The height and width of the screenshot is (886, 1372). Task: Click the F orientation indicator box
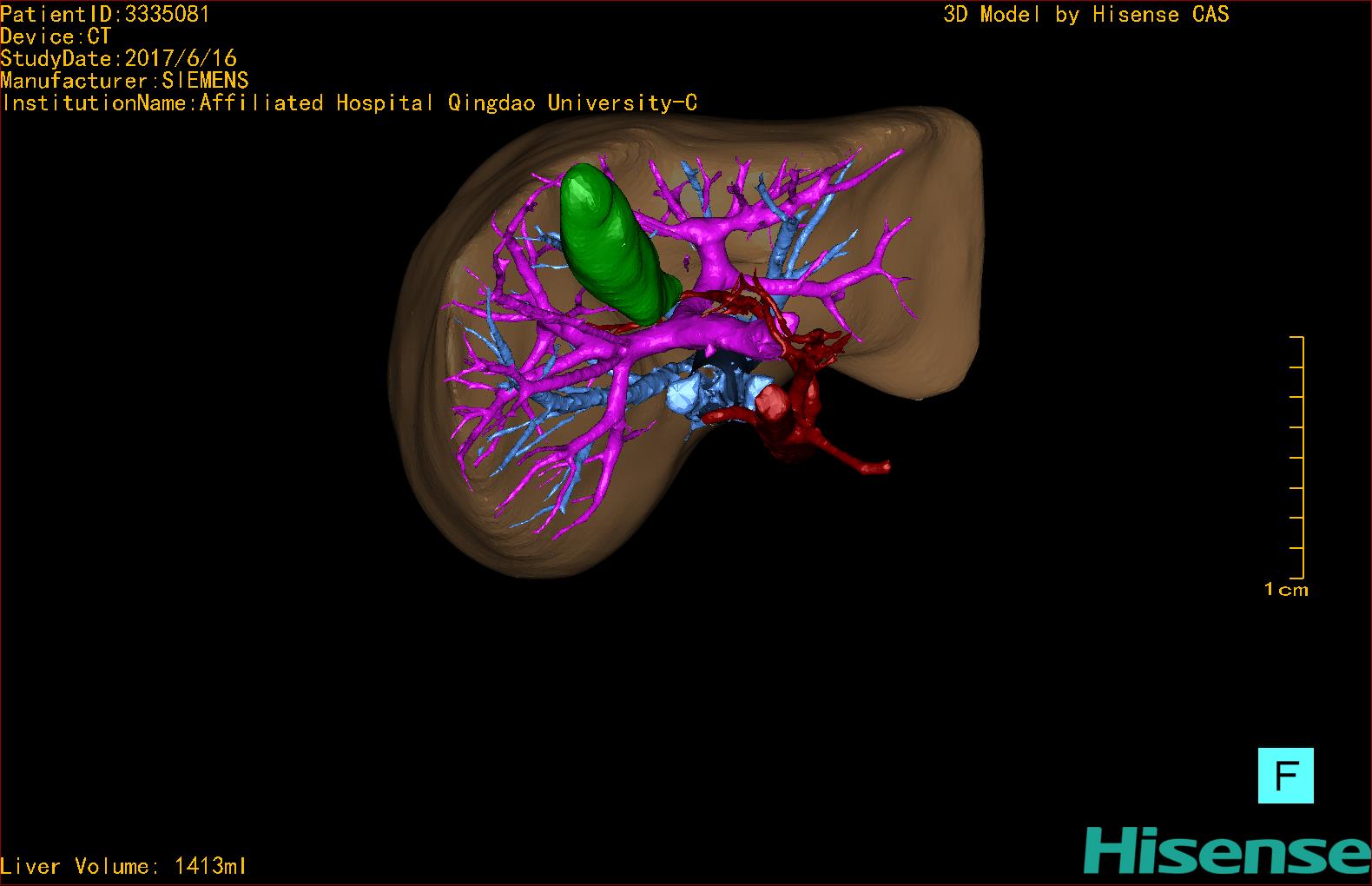pyautogui.click(x=1285, y=775)
